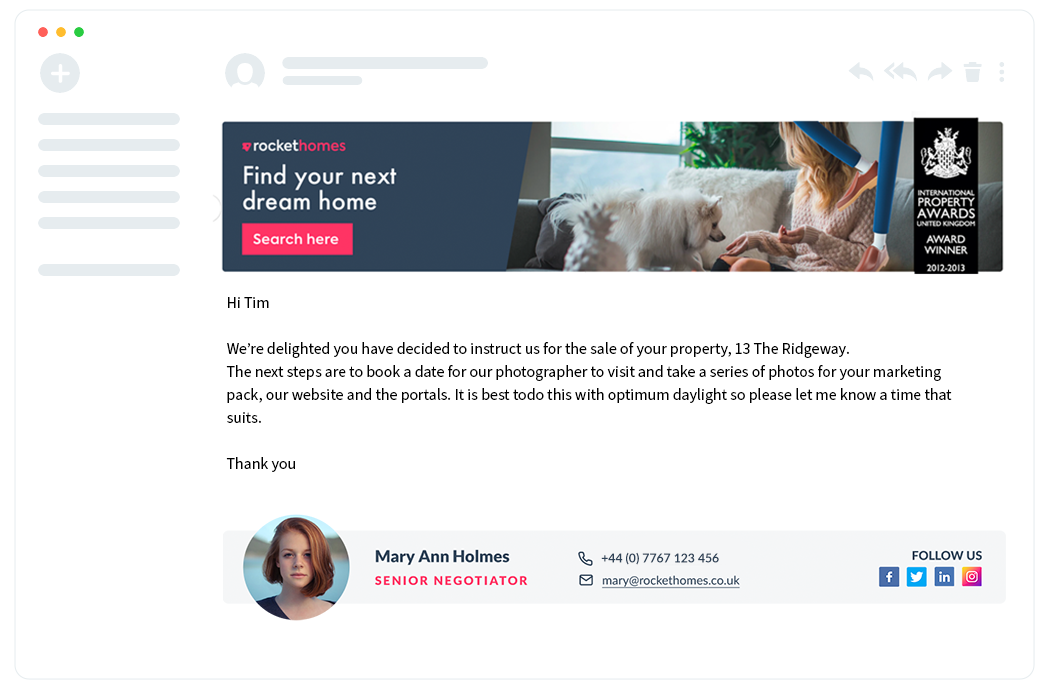The height and width of the screenshot is (689, 1049).
Task: Click the sender avatar placeholder
Action: click(245, 72)
